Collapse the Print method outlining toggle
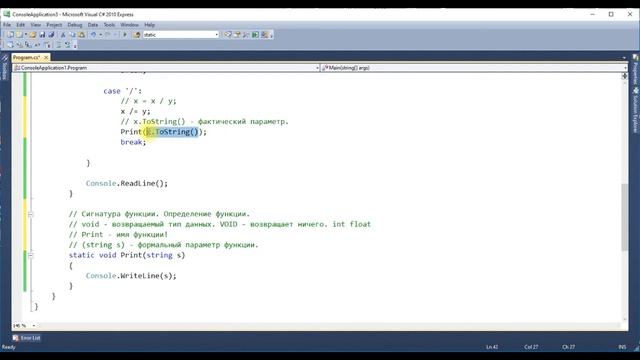Image resolution: width=640 pixels, height=360 pixels. 31,255
